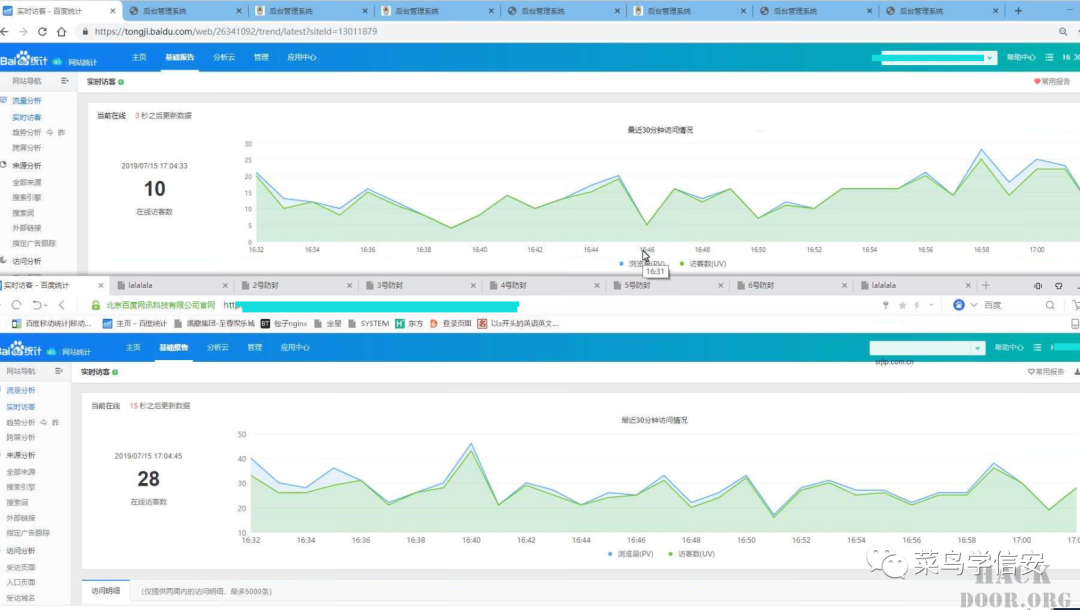The height and width of the screenshot is (610, 1080).
Task: Open 入口页面 sidebar link in lower window
Action: 21,582
